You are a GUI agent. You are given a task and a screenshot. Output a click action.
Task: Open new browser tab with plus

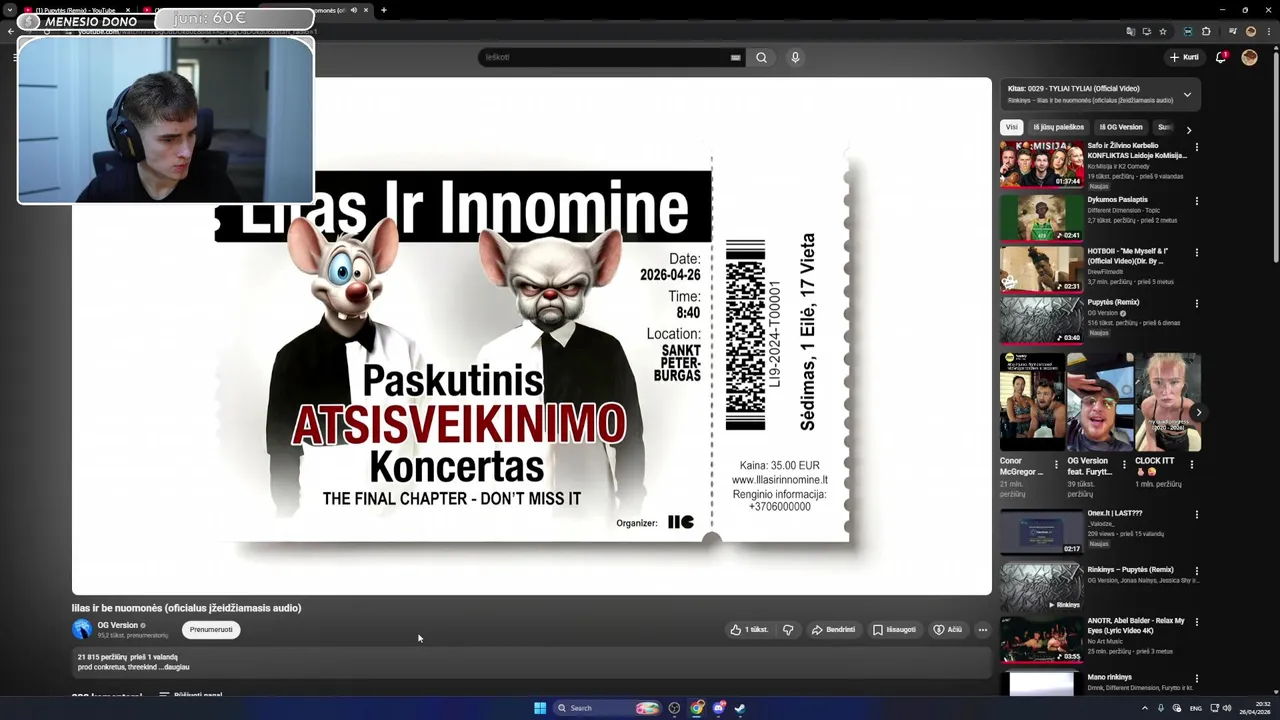pos(383,10)
